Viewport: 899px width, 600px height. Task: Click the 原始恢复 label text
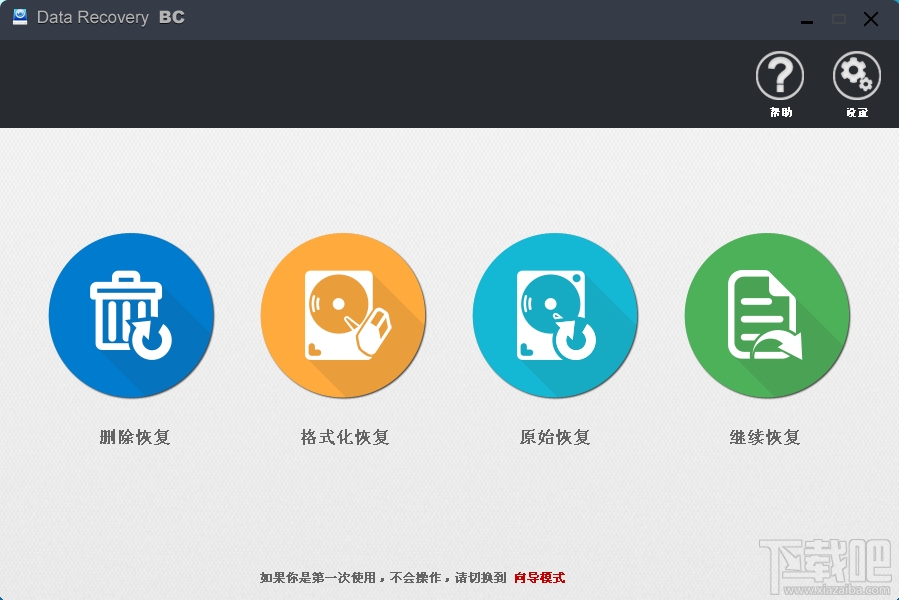(x=555, y=437)
